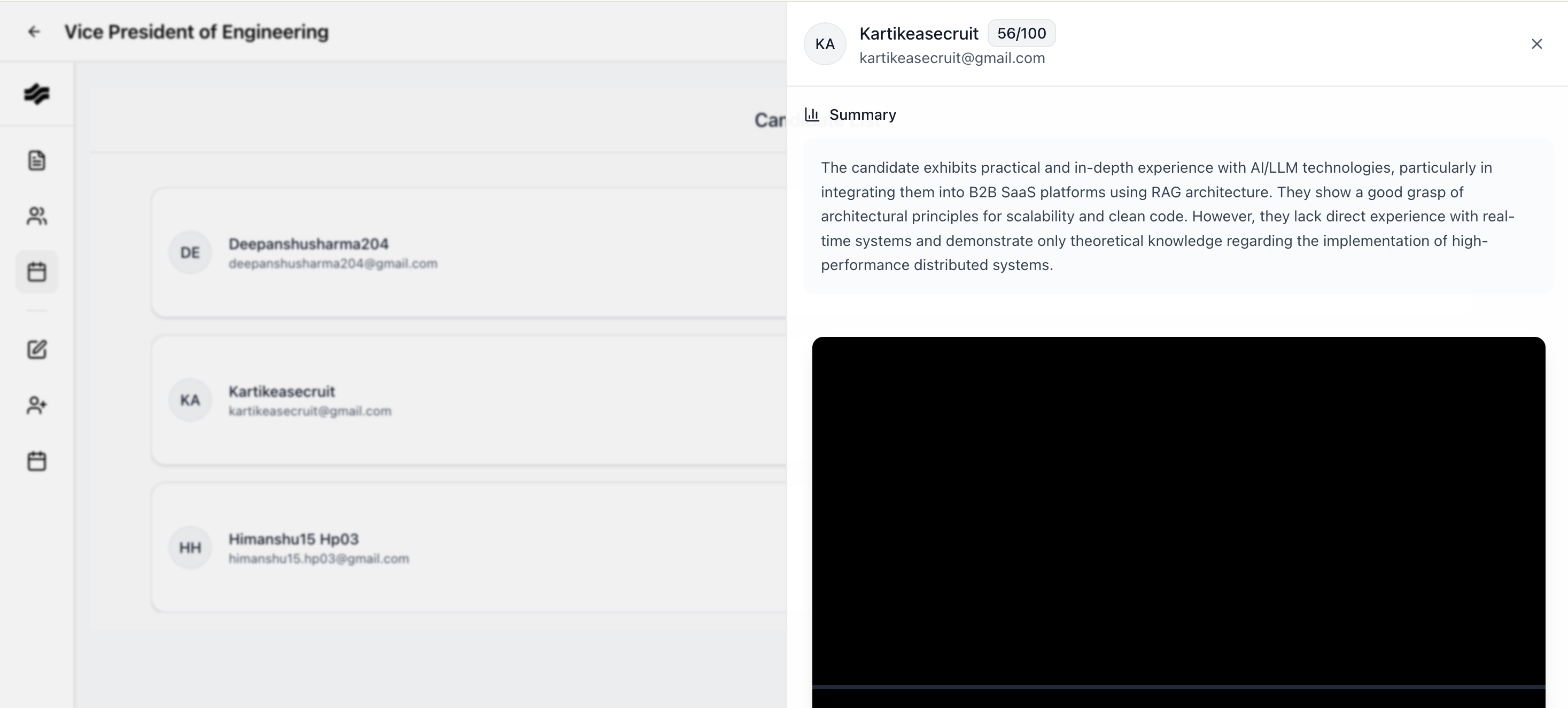Click the back arrow beside the job title
This screenshot has width=1568, height=708.
(34, 32)
